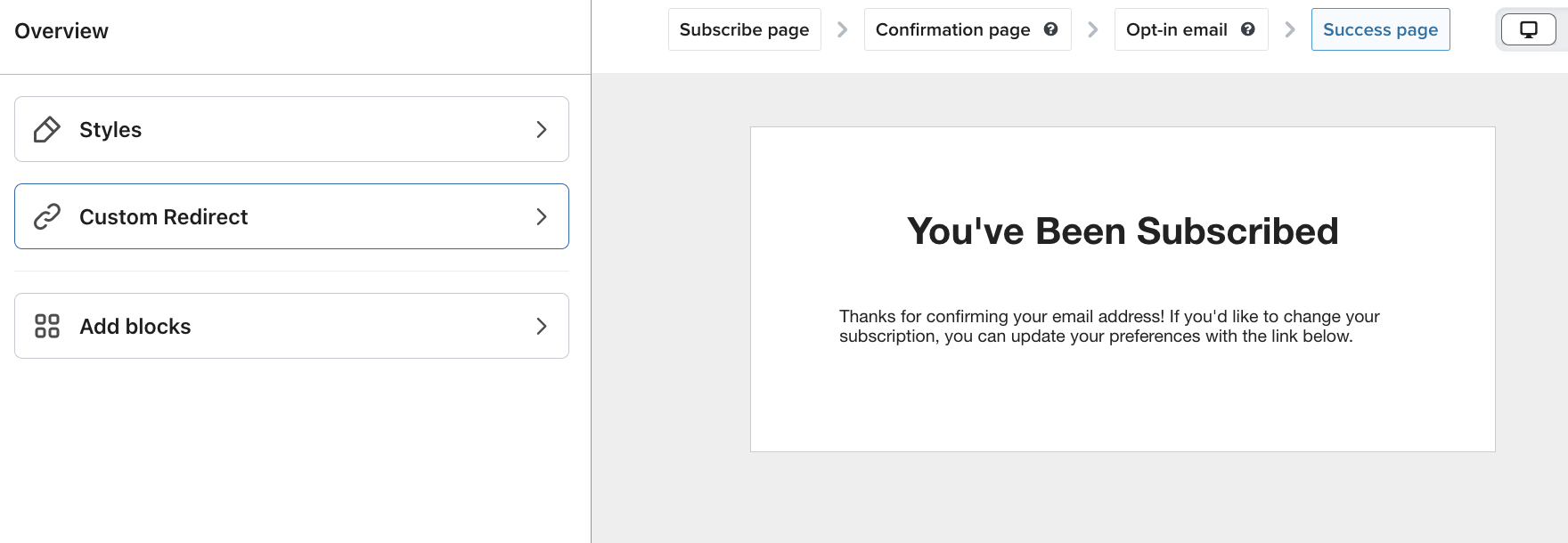This screenshot has width=1568, height=543.
Task: Switch to the Opt-in email step
Action: tap(1176, 29)
